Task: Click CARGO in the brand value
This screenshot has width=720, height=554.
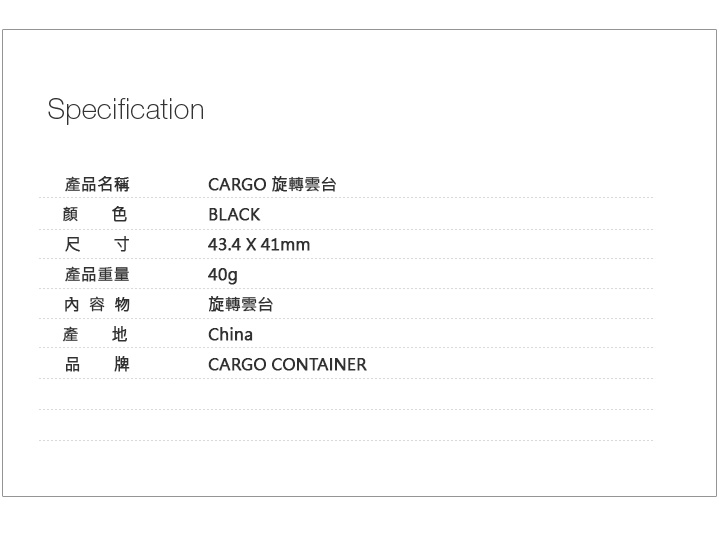Action: tap(237, 364)
